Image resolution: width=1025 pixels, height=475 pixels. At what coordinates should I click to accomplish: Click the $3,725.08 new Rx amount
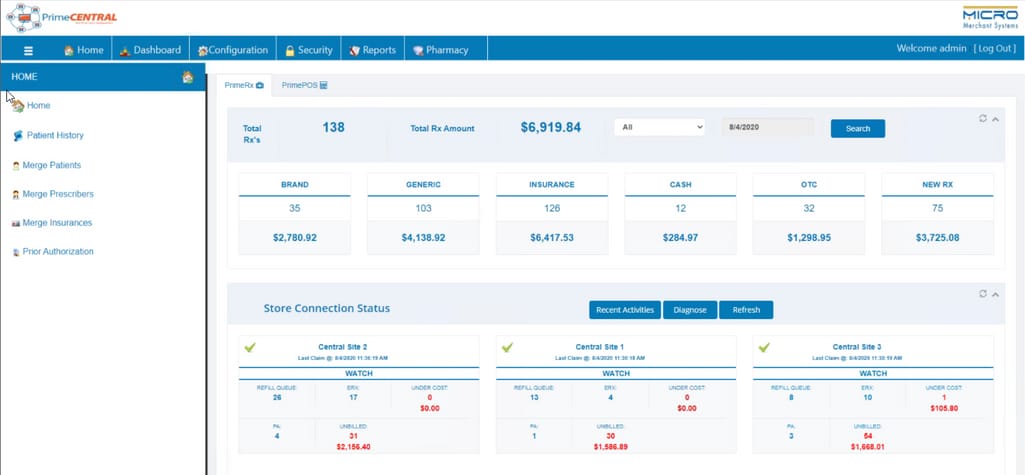coord(937,238)
